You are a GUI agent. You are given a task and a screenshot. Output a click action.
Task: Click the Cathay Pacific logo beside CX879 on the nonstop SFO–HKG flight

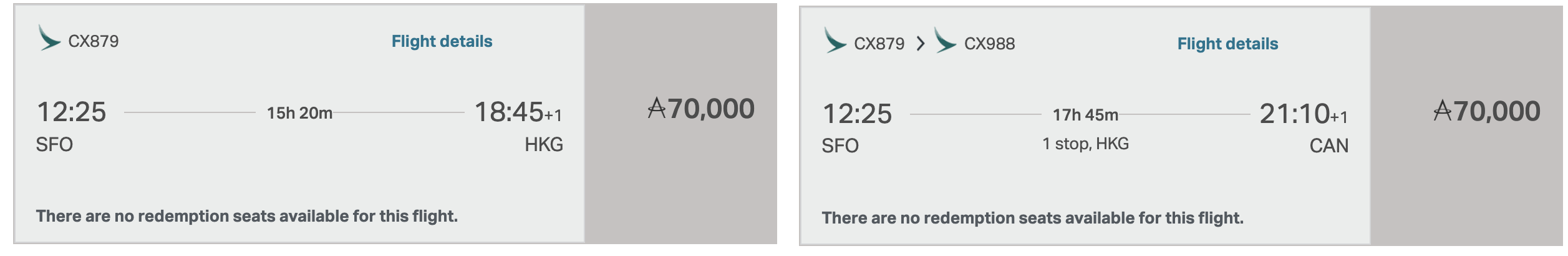49,38
